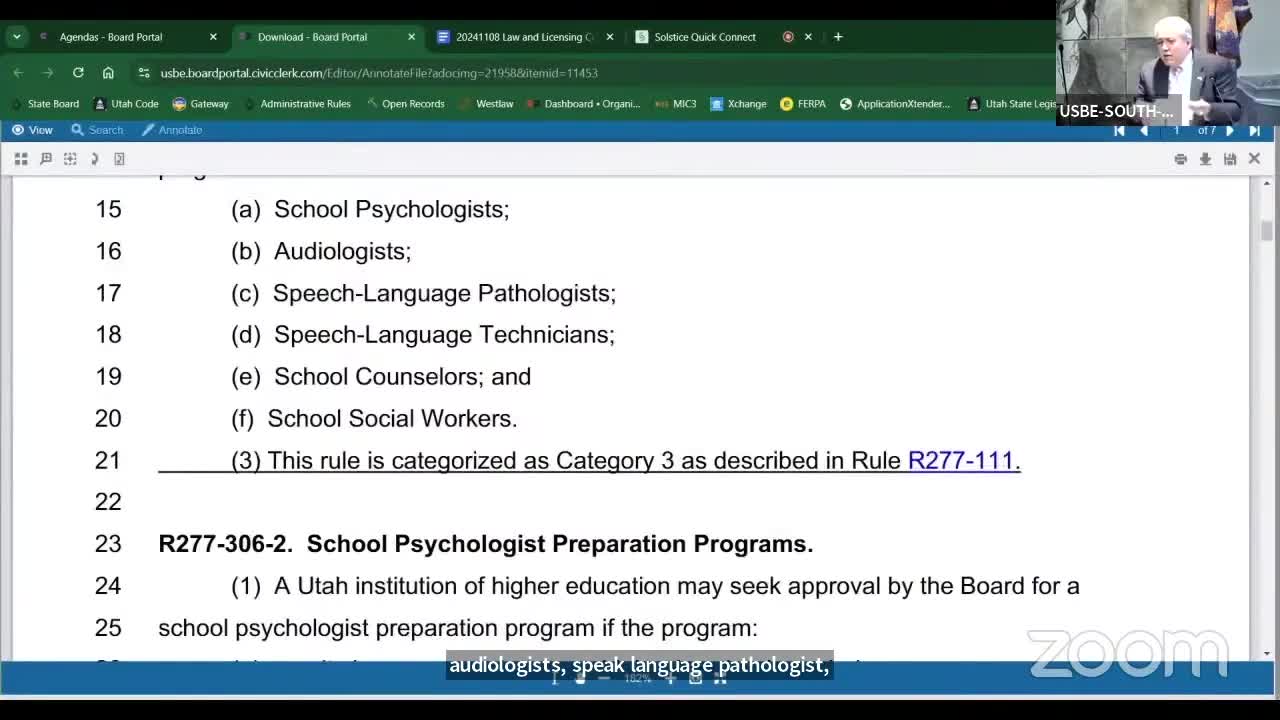Viewport: 1280px width, 720px height.
Task: Open site information icon in address bar
Action: 144,73
